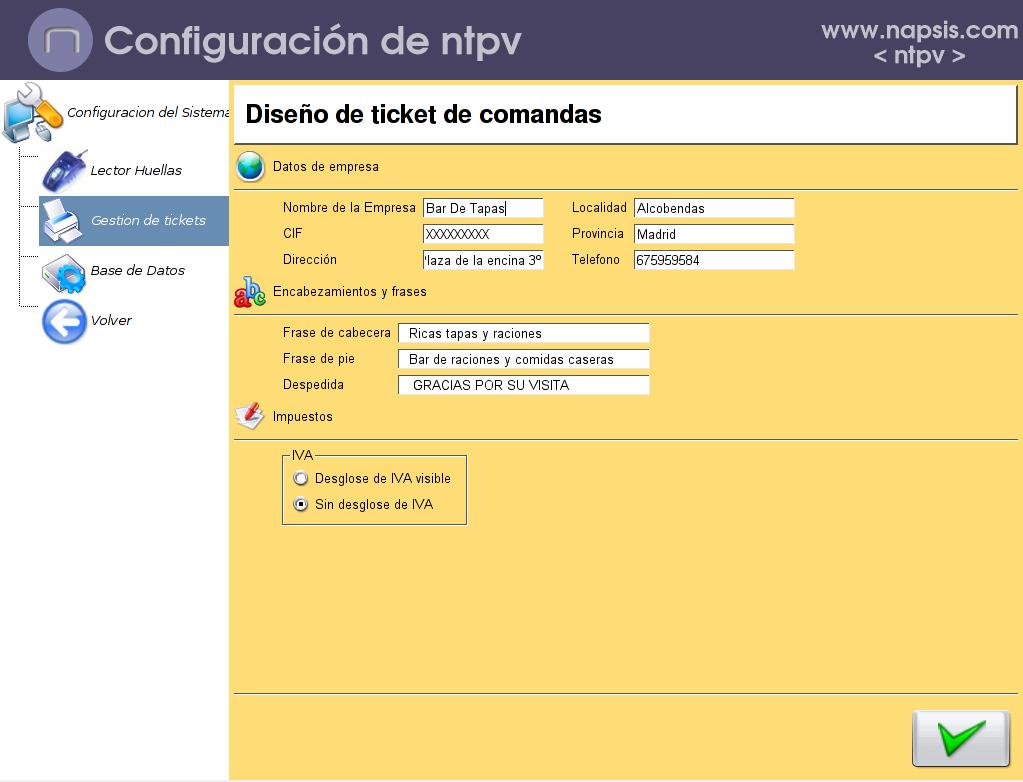1023x782 pixels.
Task: Click the Napsis logo icon in header
Action: pos(60,40)
